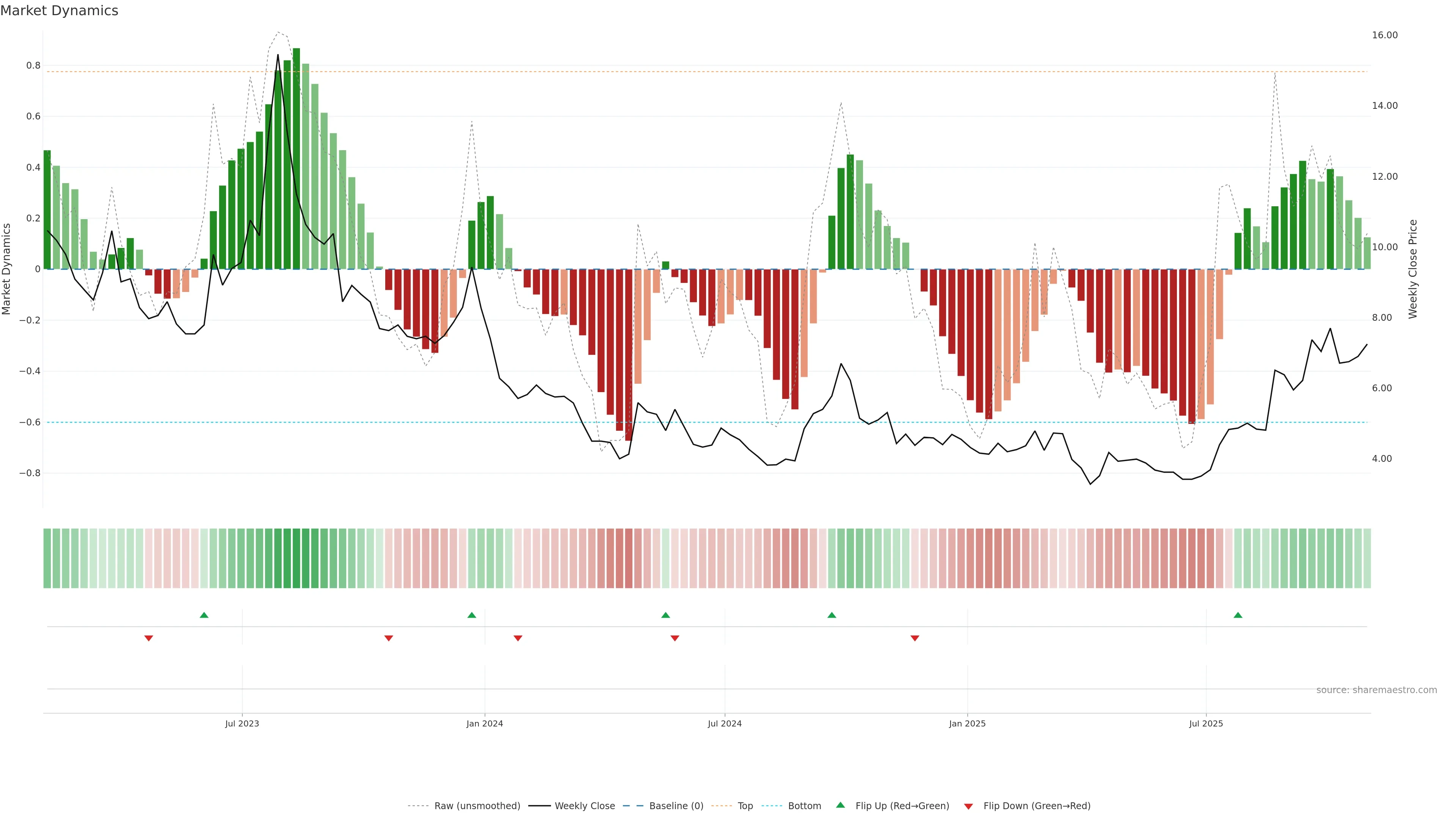Toggle the Weekly Close legend entry
Screen dimensions: 1456x819
click(584, 806)
